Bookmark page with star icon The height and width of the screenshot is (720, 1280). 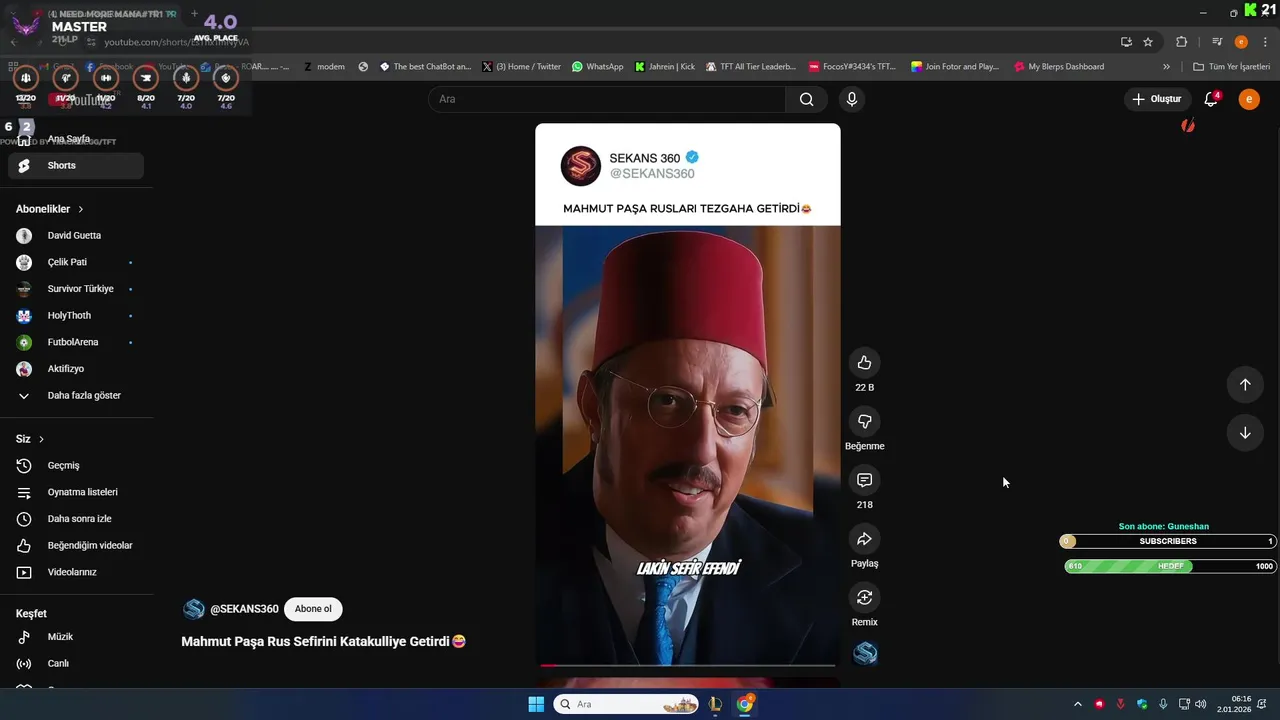[x=1148, y=42]
